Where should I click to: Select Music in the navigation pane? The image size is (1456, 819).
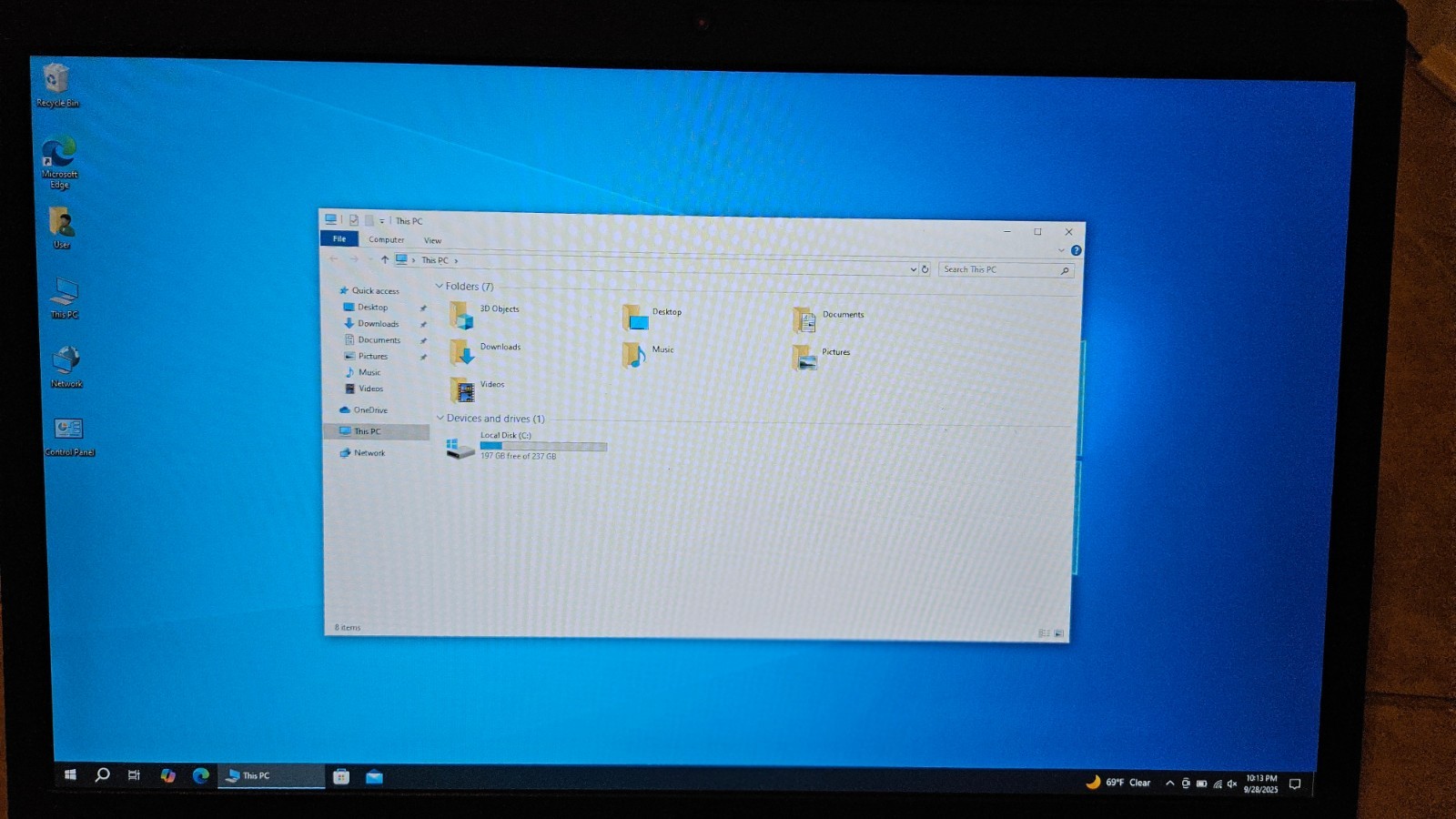click(x=363, y=372)
